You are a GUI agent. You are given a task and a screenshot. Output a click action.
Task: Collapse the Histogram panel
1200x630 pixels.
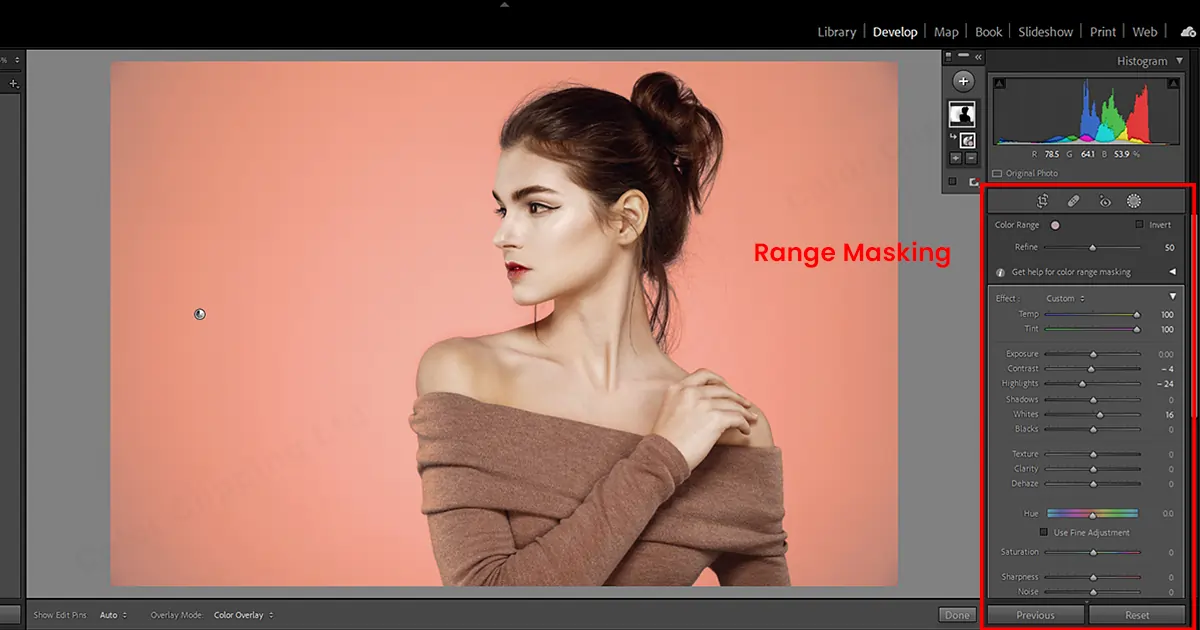1178,60
